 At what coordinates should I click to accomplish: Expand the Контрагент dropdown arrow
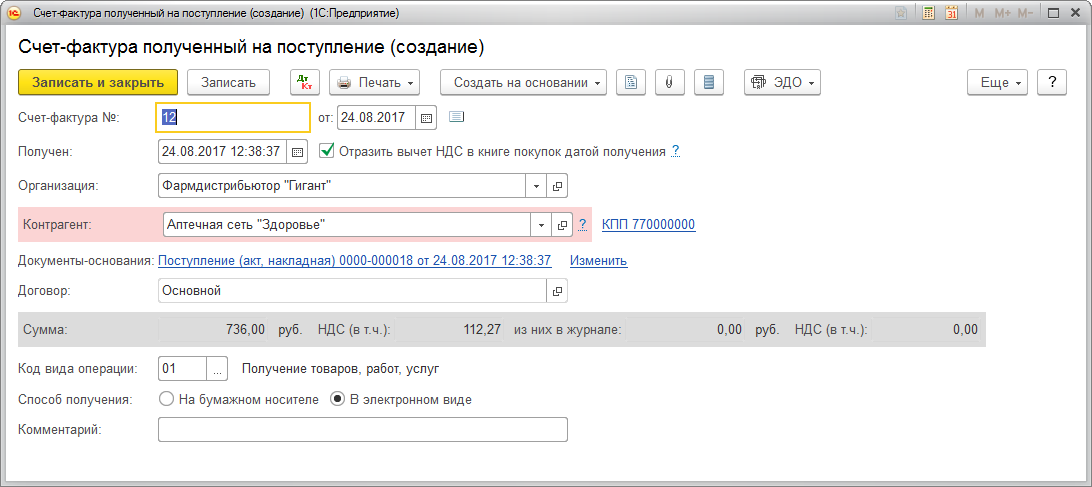541,224
